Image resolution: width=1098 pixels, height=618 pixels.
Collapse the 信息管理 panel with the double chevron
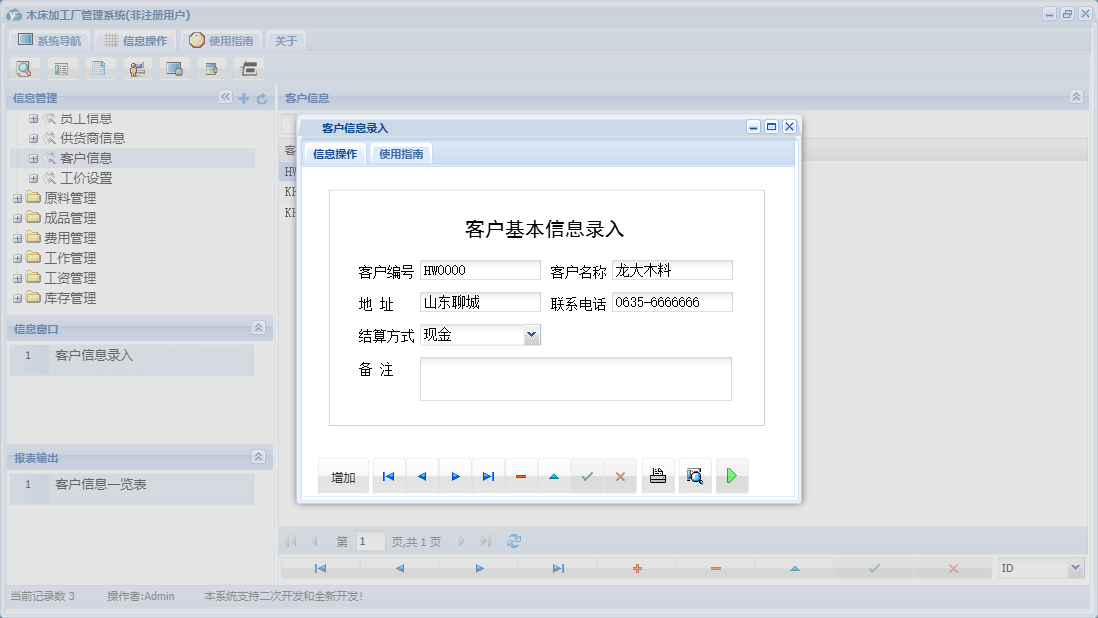click(x=225, y=97)
